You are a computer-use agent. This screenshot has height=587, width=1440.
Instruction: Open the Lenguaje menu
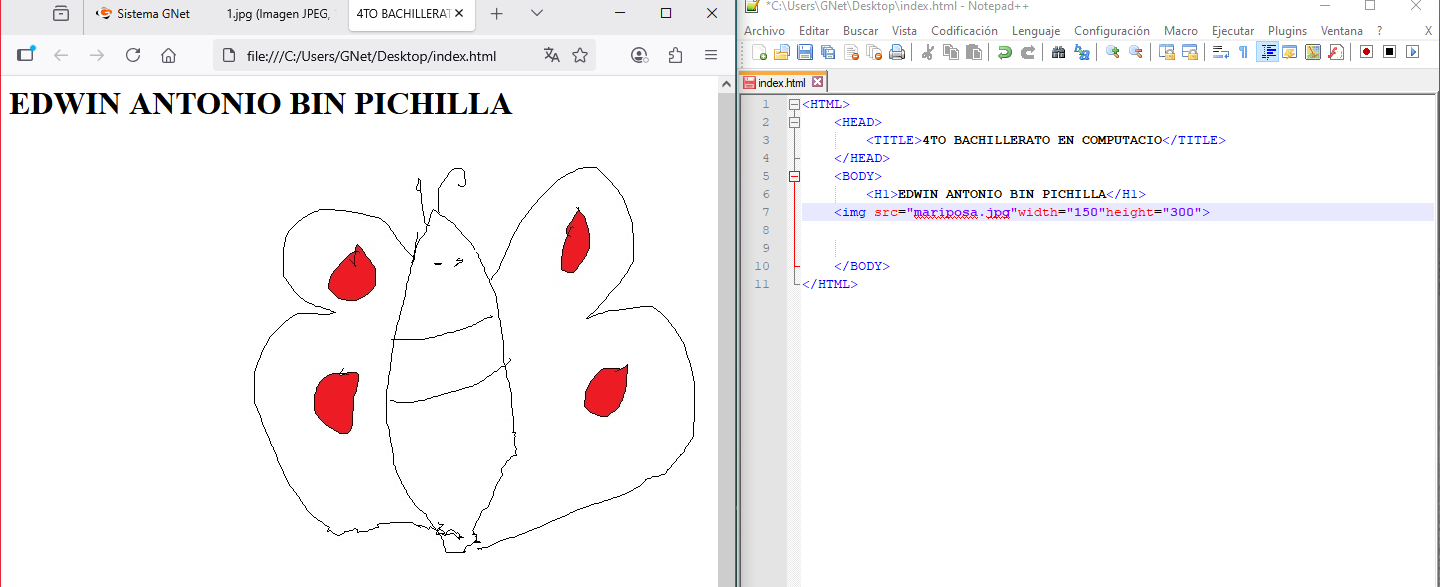coord(1035,31)
